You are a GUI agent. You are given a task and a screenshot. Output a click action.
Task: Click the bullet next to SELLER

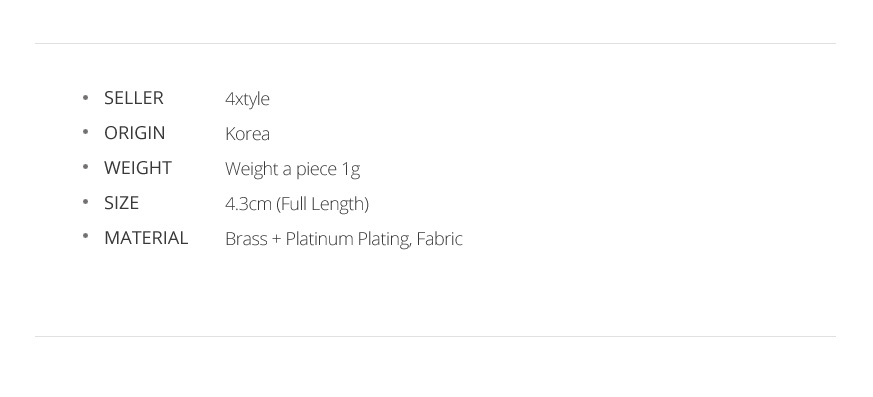85,97
